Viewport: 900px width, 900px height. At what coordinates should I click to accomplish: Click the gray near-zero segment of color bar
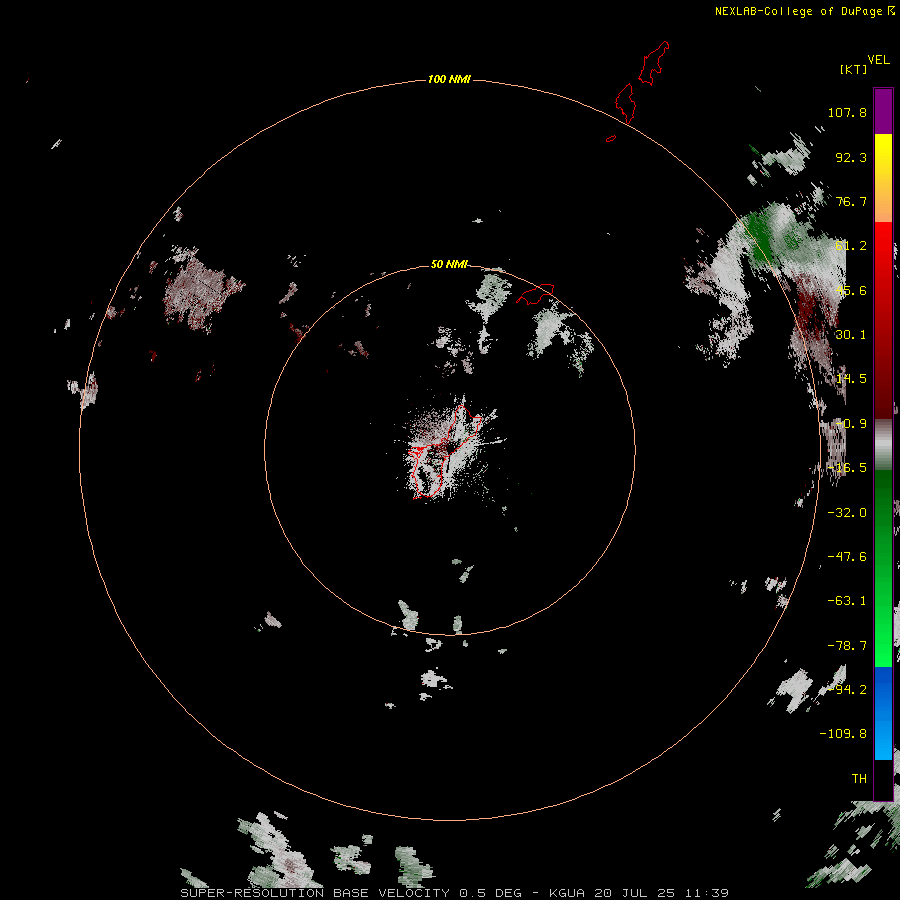point(883,445)
